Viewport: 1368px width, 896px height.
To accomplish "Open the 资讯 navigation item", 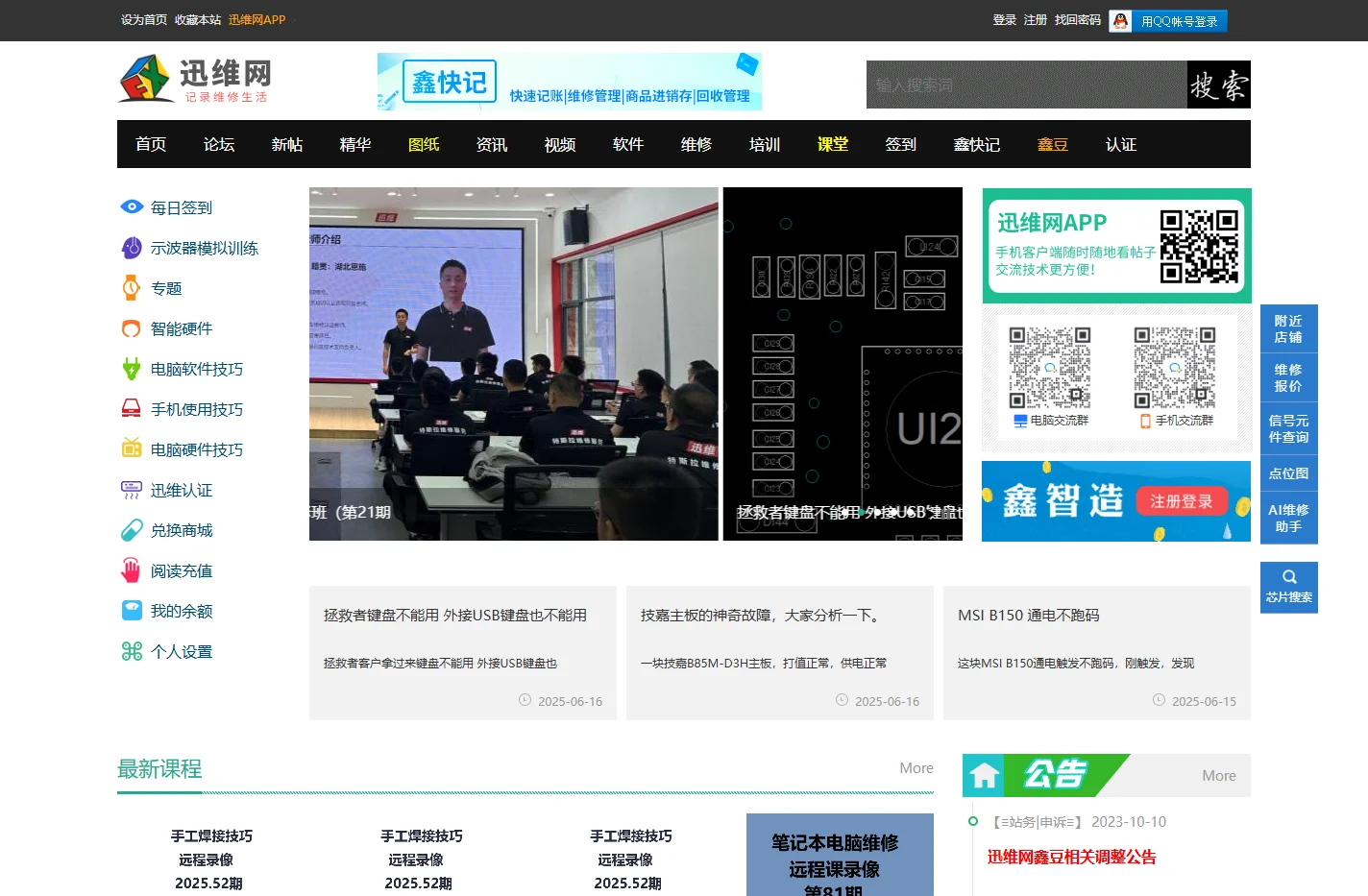I will [x=492, y=144].
